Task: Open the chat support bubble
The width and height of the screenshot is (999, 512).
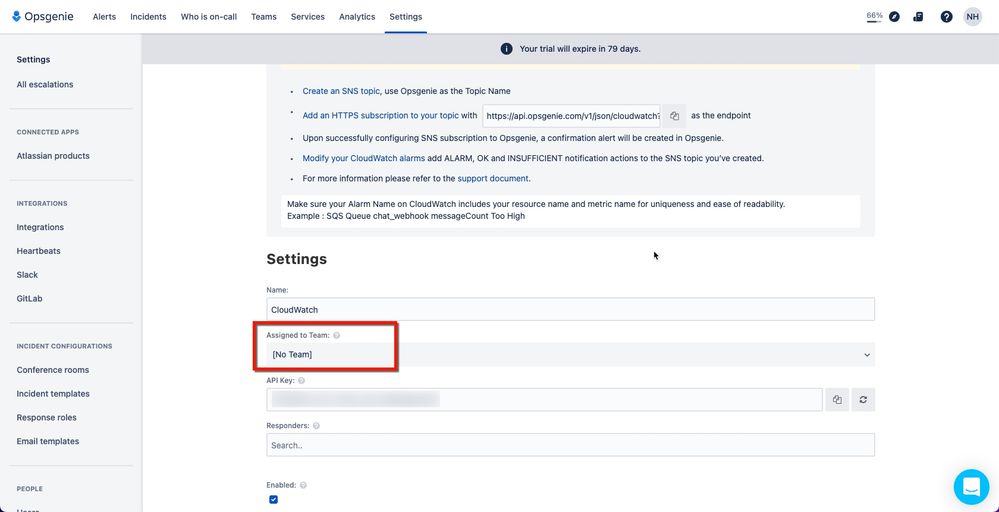Action: [x=971, y=487]
